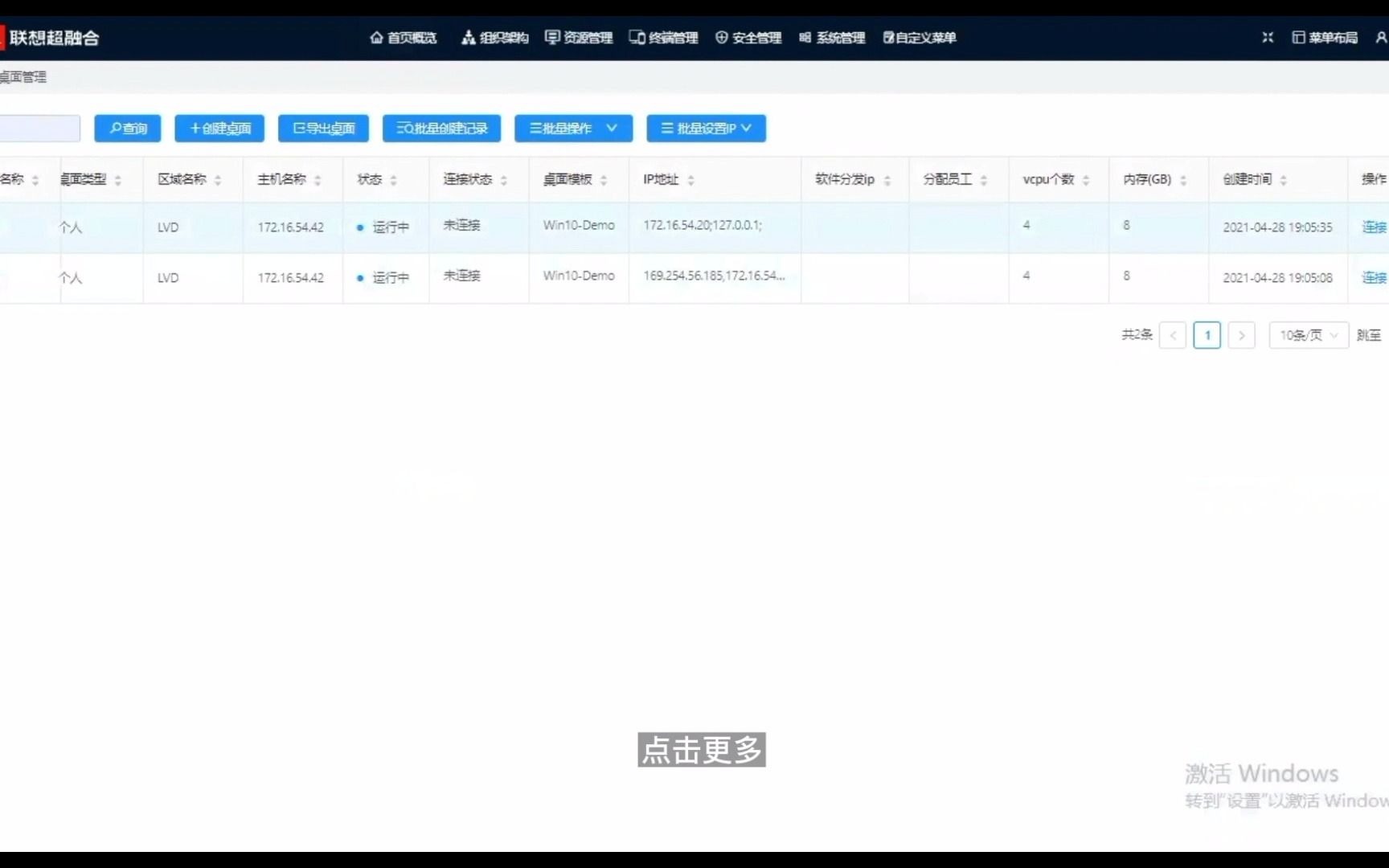Go to previous page arrow
This screenshot has width=1389, height=868.
(1173, 335)
